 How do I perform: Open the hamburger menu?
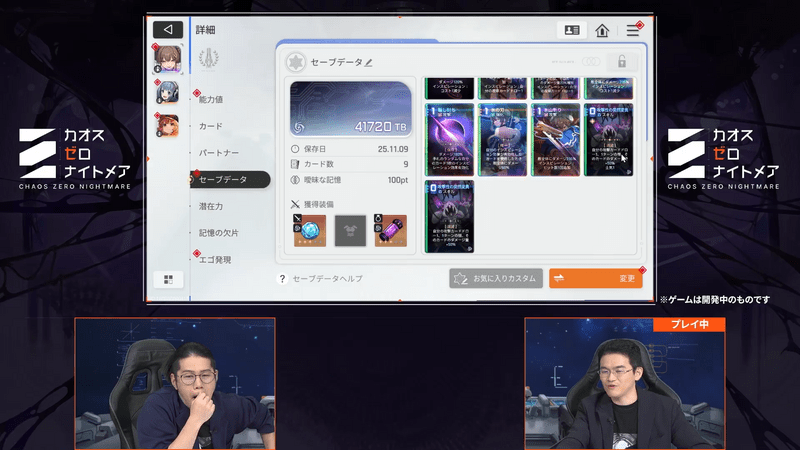(x=633, y=30)
